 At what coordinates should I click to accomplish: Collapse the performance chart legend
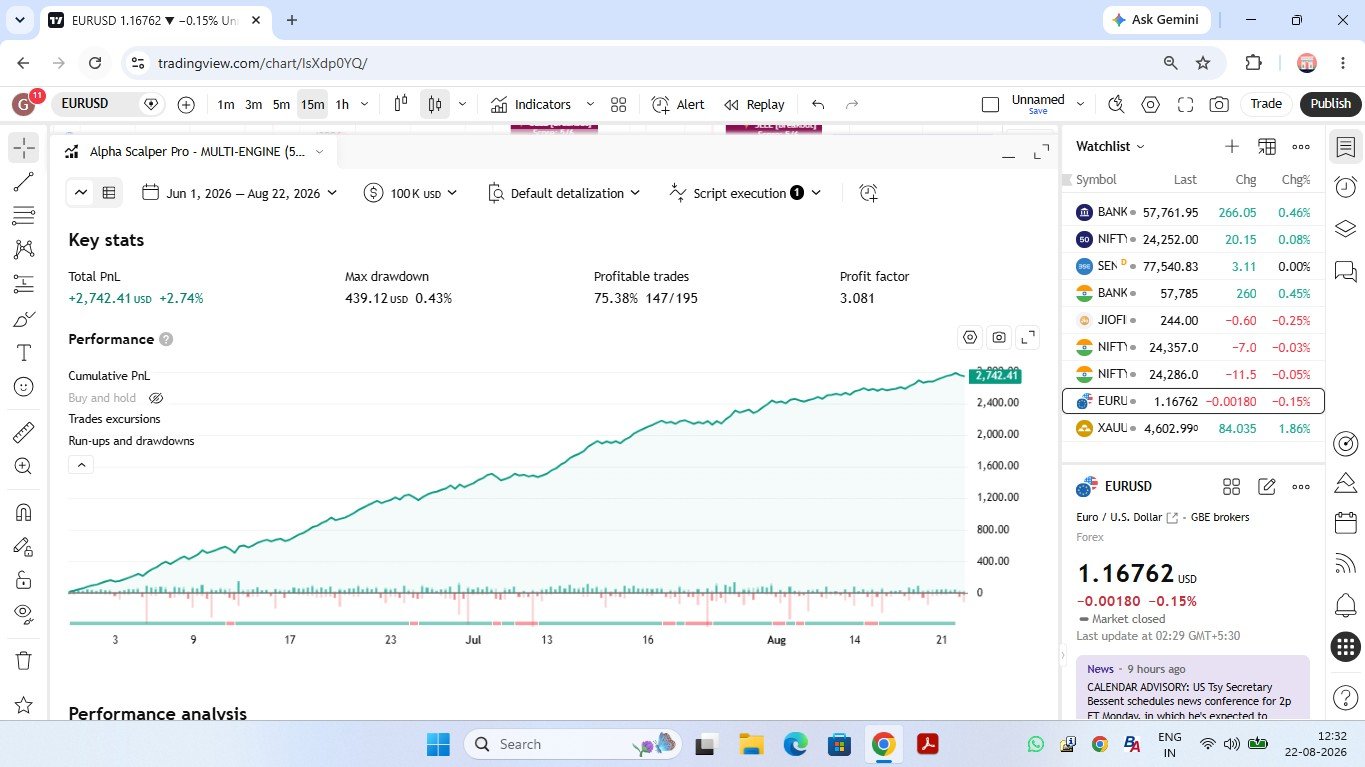pos(81,464)
